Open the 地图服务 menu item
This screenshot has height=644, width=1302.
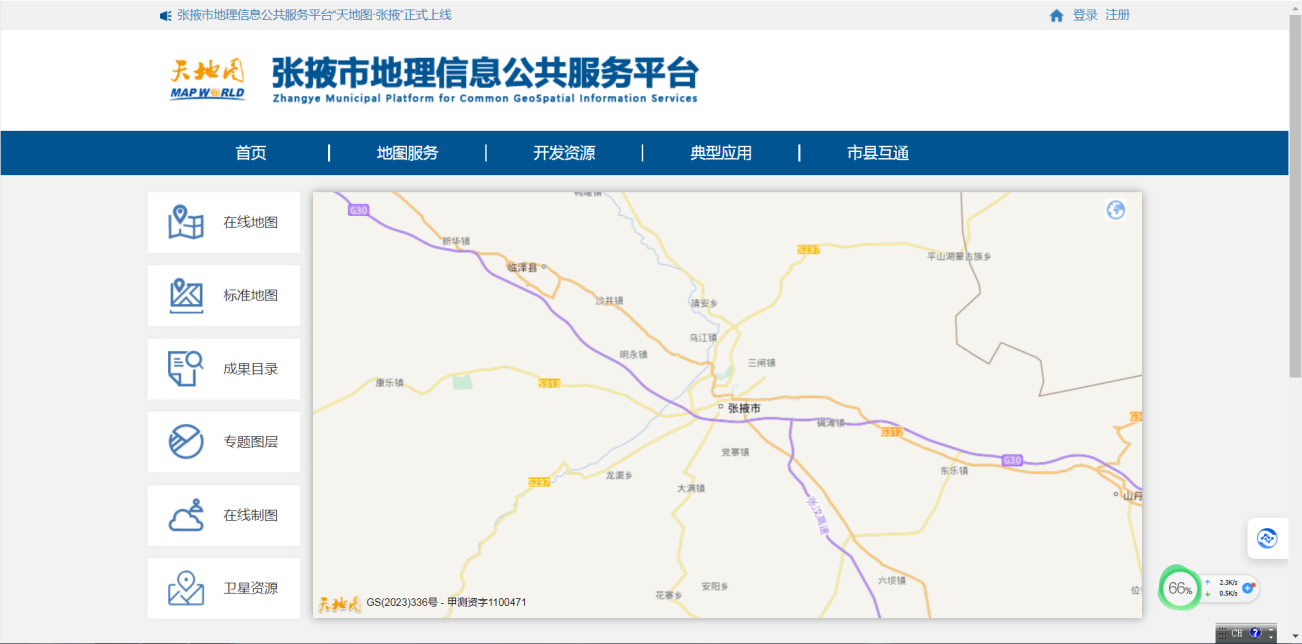pos(407,153)
